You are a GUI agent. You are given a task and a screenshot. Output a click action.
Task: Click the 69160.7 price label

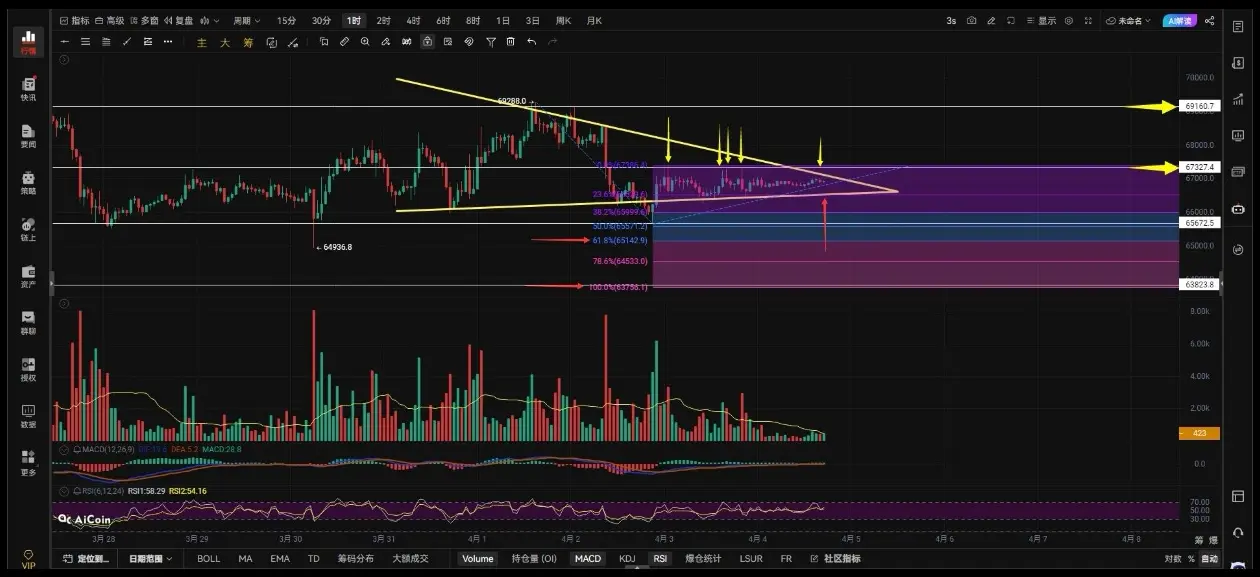click(x=1199, y=106)
